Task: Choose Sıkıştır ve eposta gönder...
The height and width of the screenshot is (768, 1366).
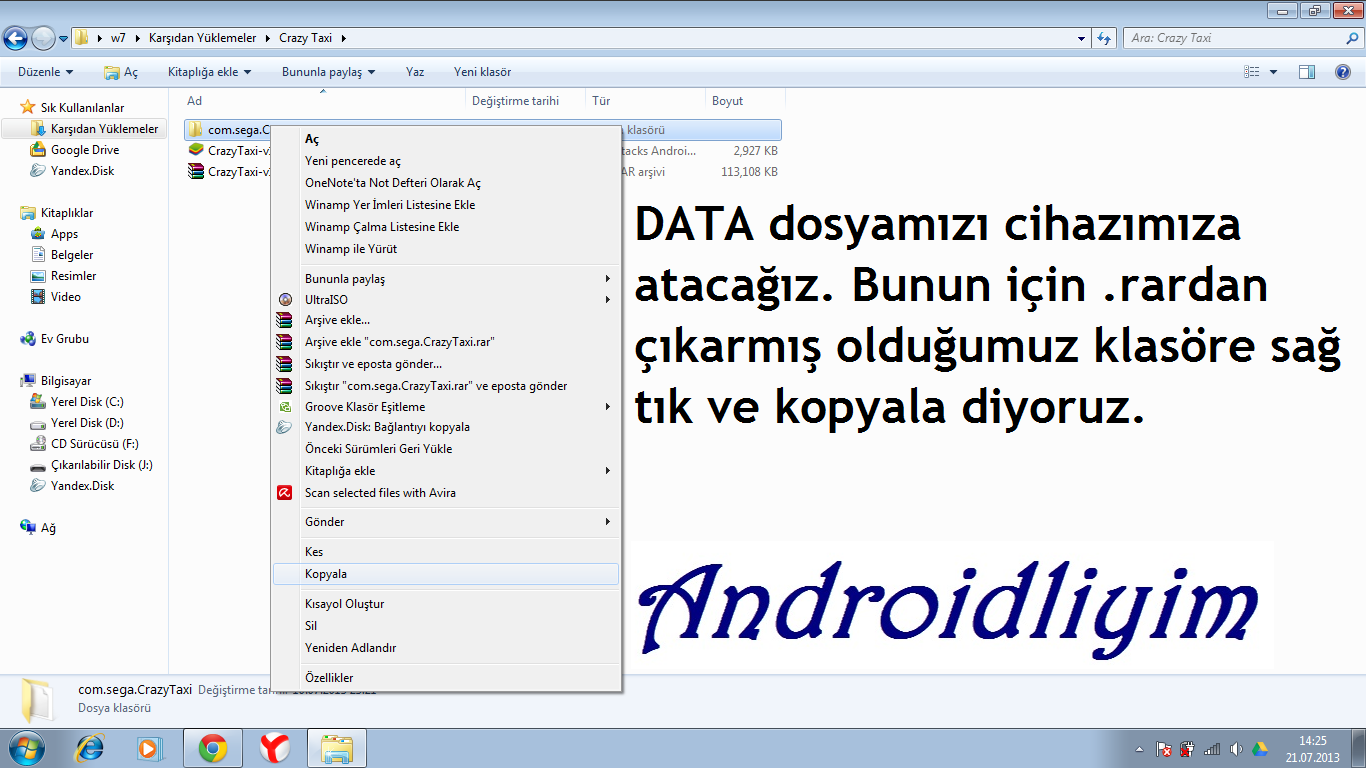Action: pos(446,364)
